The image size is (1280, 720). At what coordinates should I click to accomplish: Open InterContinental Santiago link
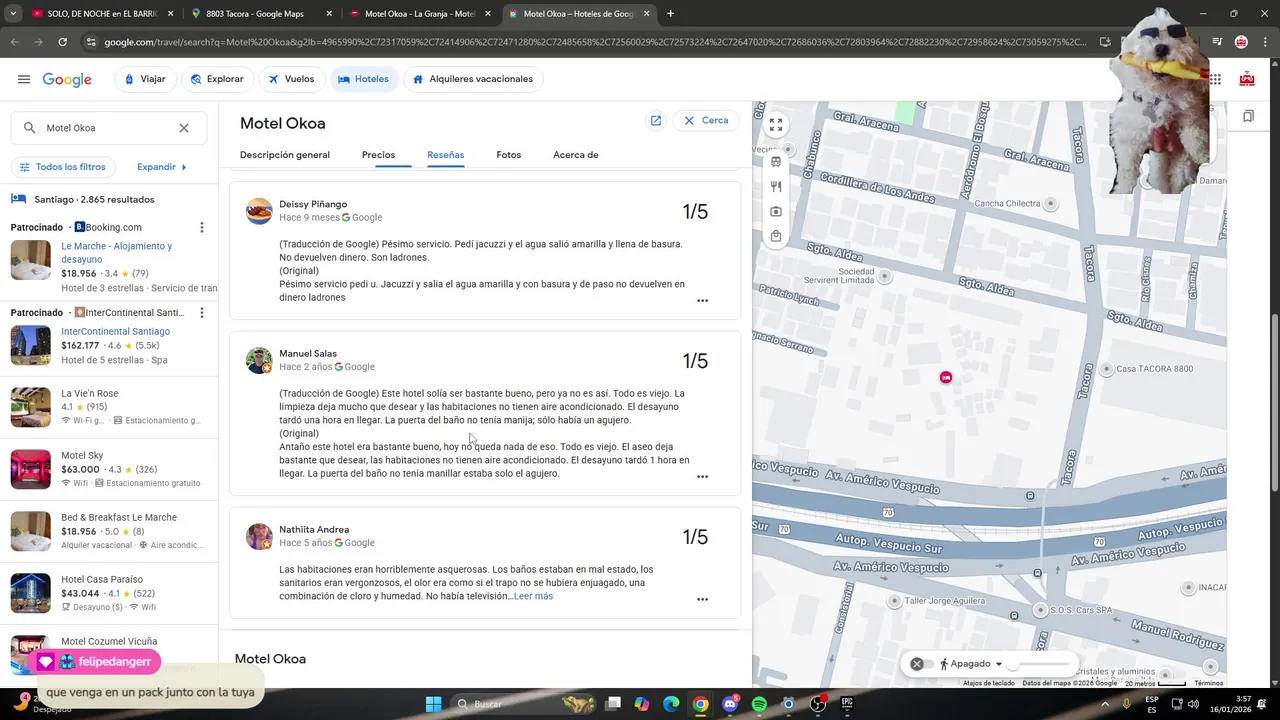coord(115,331)
